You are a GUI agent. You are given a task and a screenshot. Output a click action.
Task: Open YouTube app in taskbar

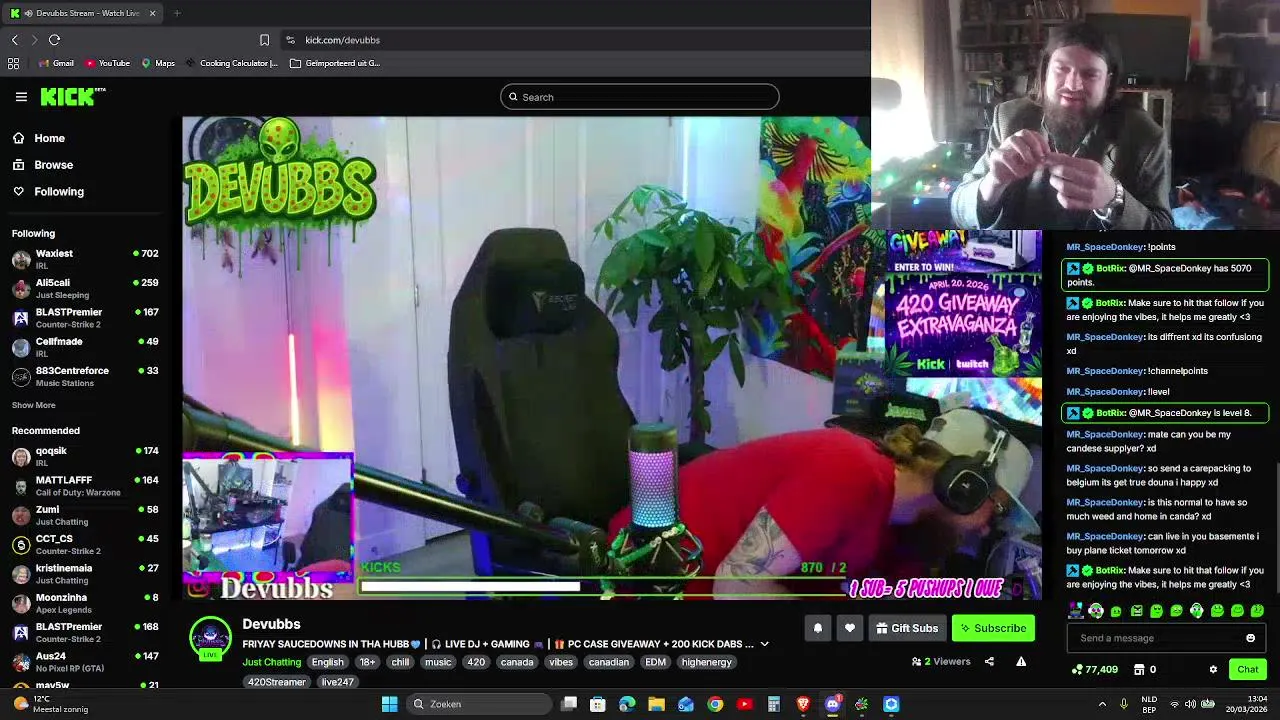pyautogui.click(x=744, y=704)
